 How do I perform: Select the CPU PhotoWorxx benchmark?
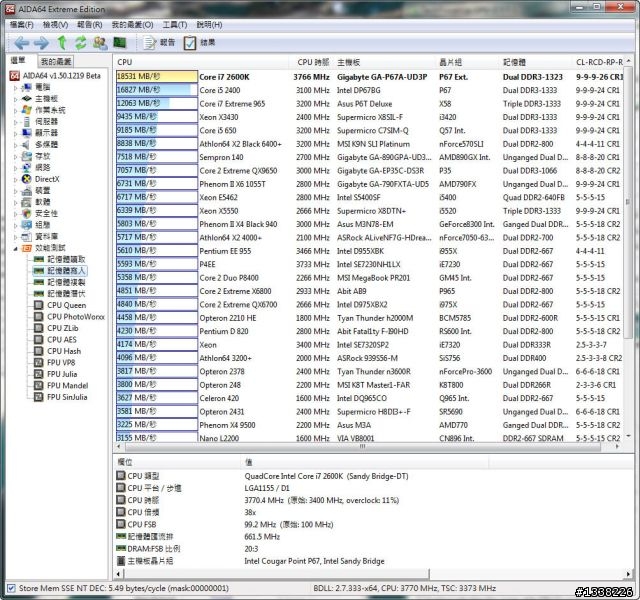(x=69, y=316)
